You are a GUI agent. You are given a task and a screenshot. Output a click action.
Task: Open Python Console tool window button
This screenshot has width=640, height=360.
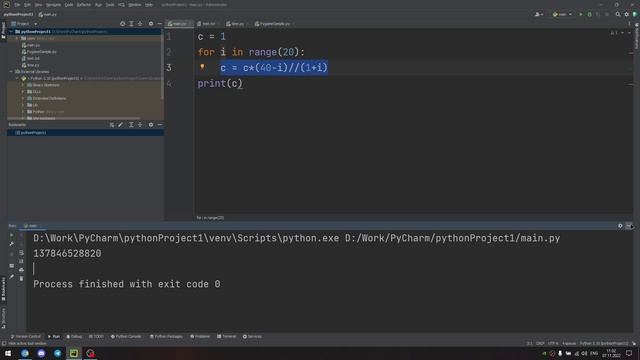coord(126,336)
